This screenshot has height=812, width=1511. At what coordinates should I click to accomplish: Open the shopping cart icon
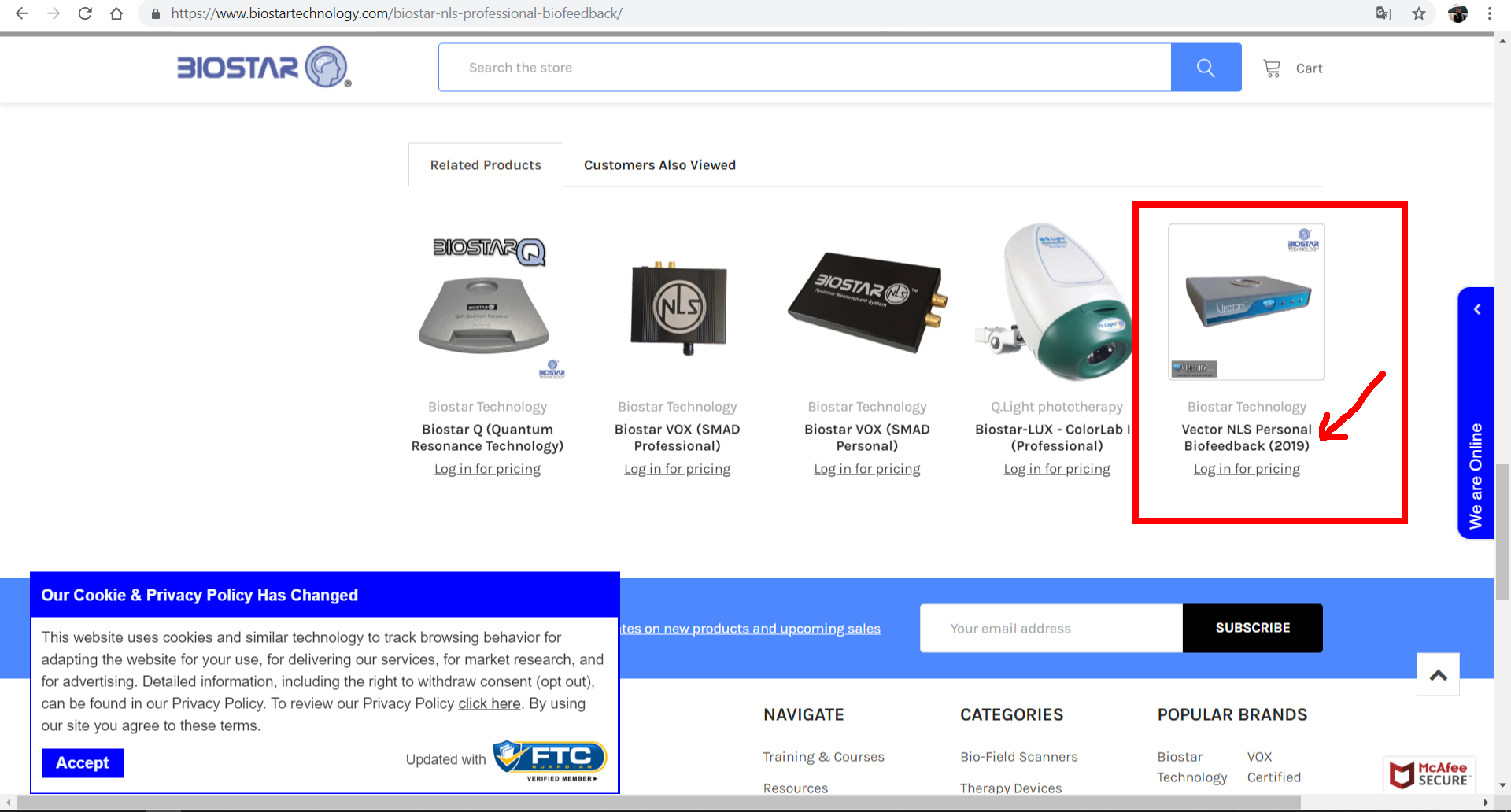(1272, 68)
